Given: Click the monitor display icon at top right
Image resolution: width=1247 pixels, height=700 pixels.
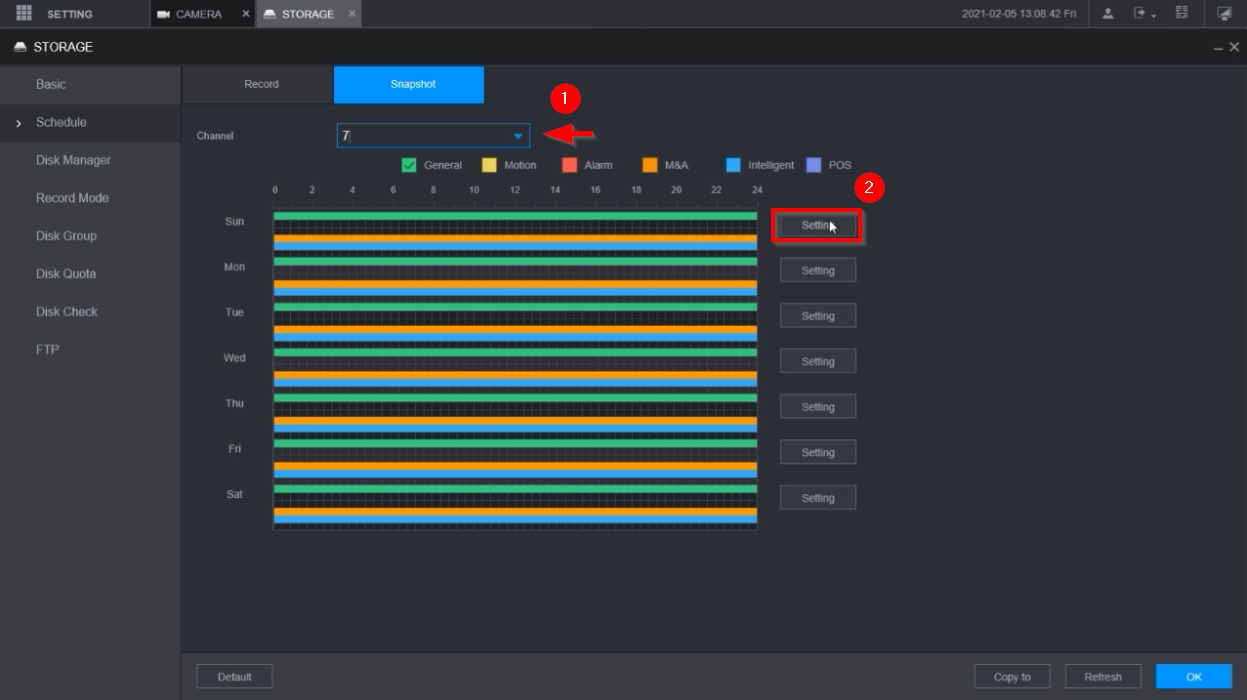Looking at the screenshot, I should click(1224, 13).
